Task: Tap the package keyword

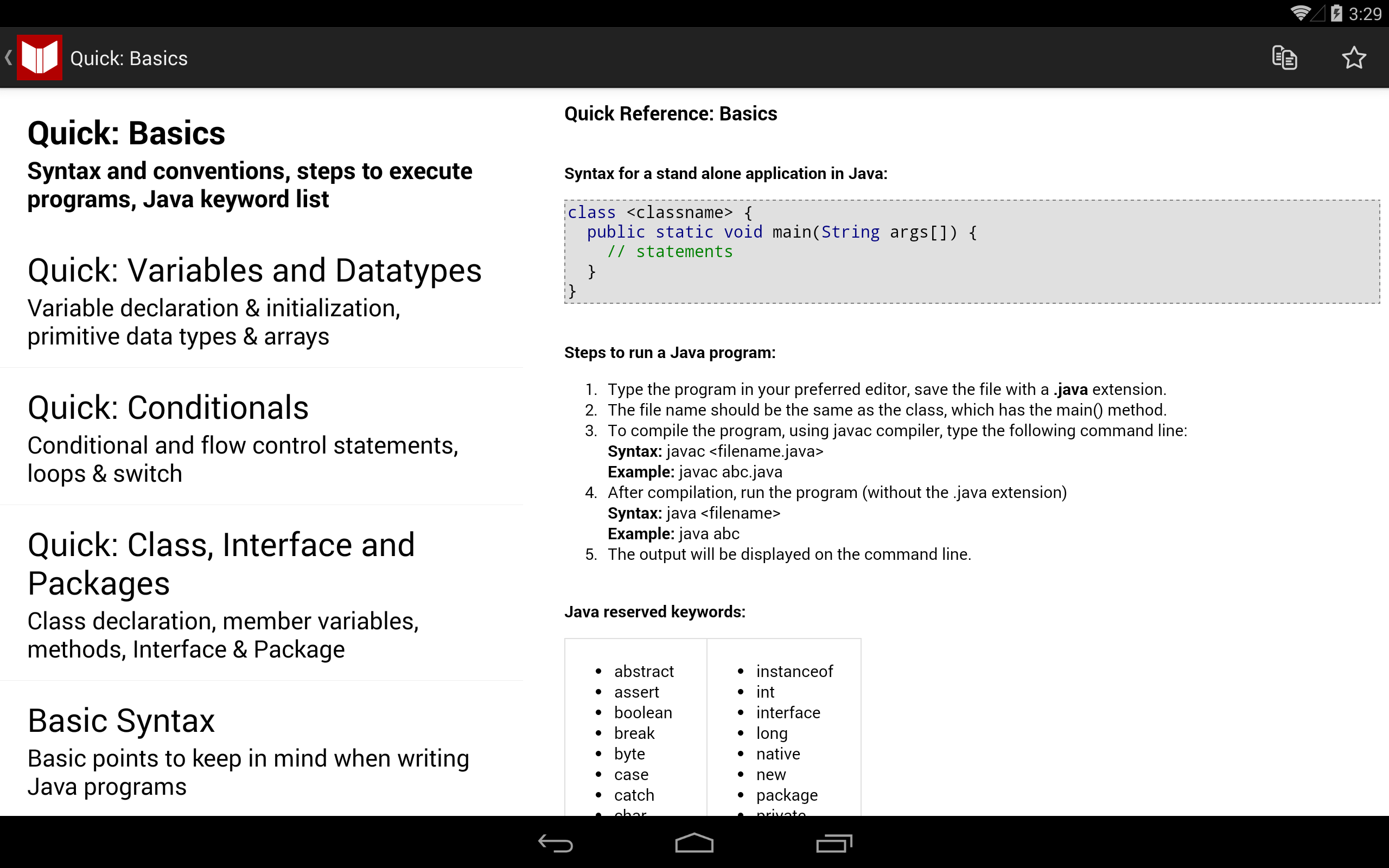Action: click(x=787, y=796)
